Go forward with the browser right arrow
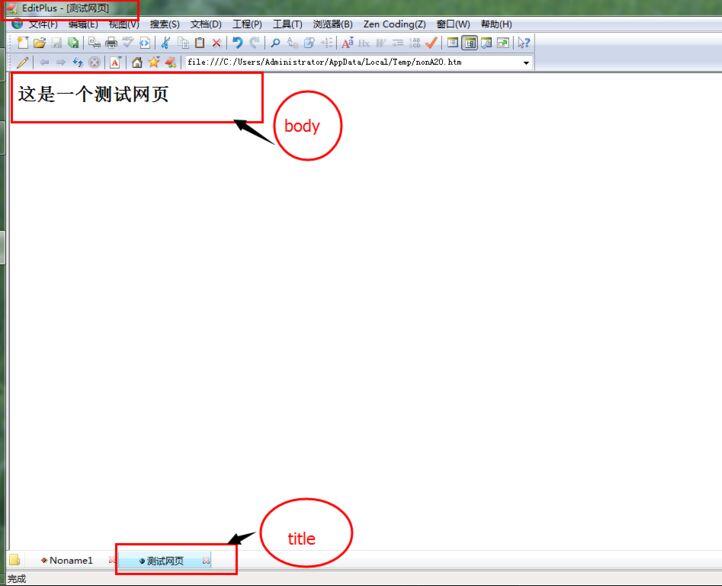Viewport: 722px width, 586px height. click(x=61, y=62)
